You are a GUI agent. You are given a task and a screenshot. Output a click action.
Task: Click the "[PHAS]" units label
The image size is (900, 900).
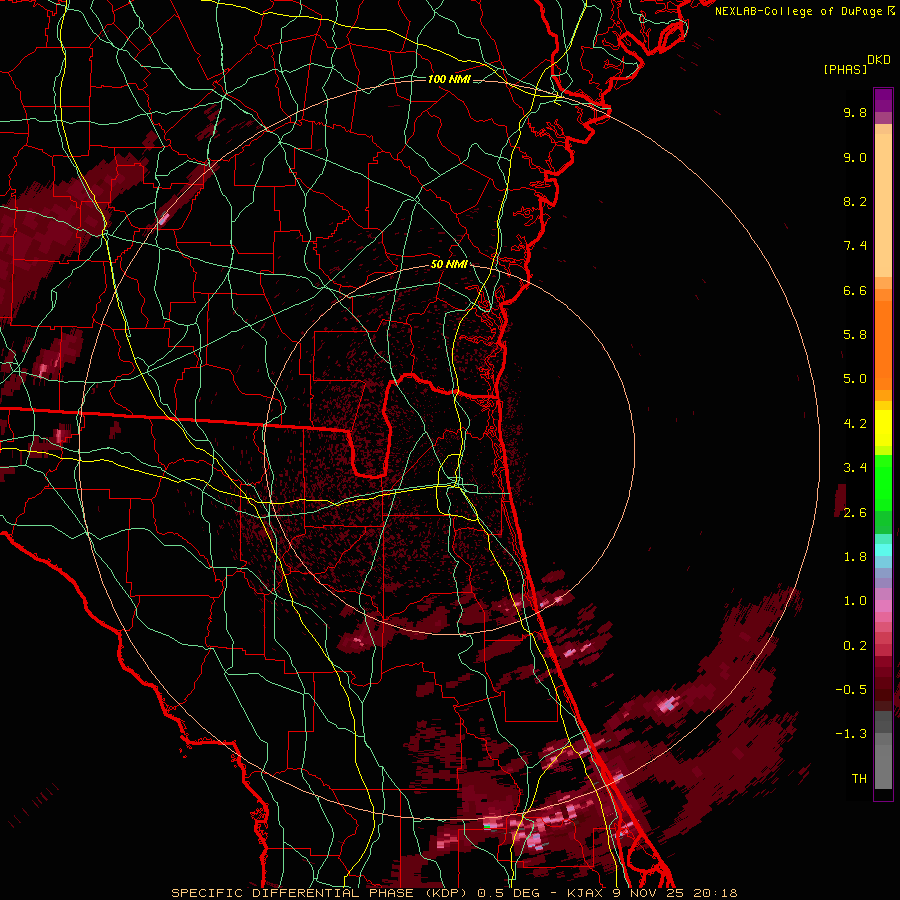pyautogui.click(x=845, y=70)
